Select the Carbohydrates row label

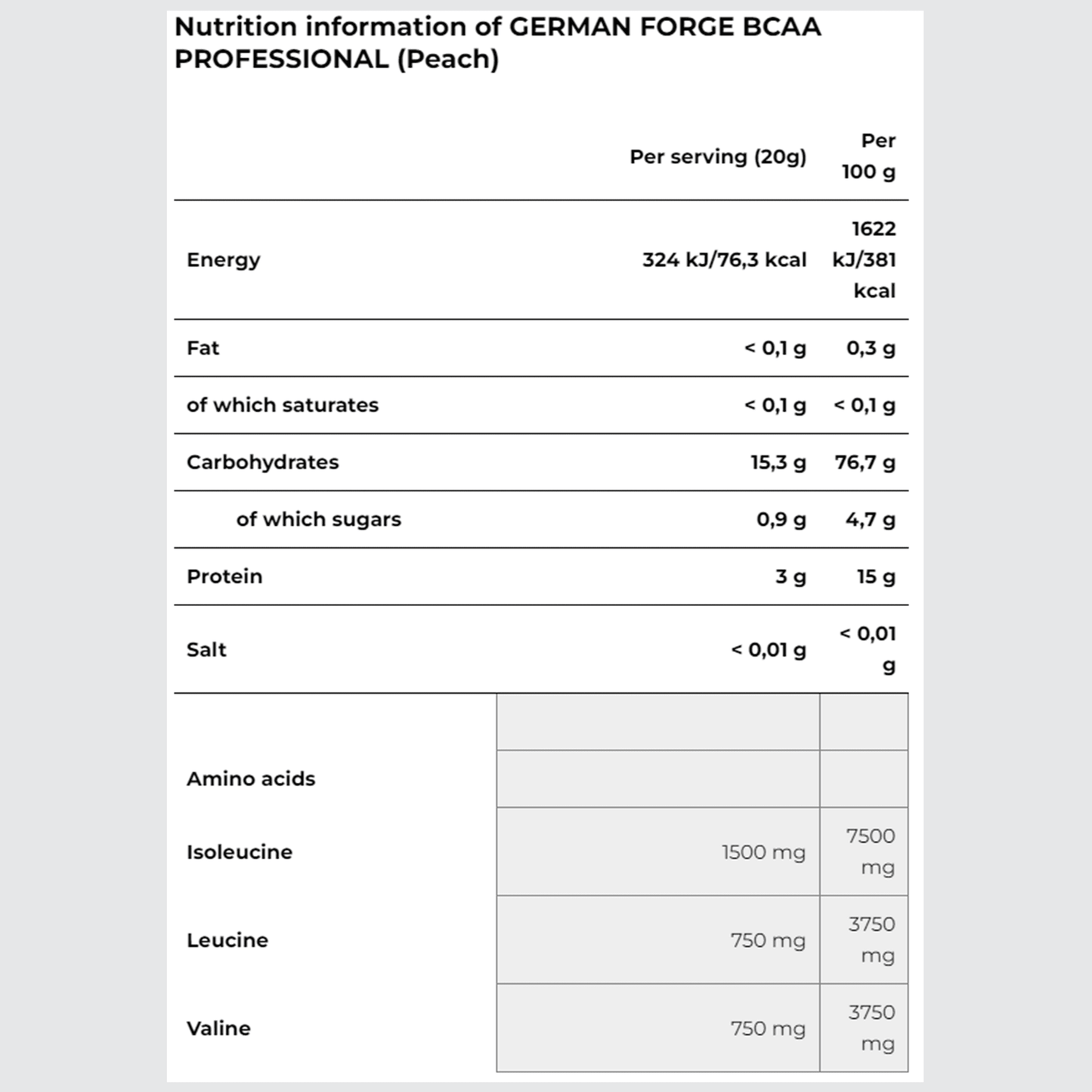coord(263,462)
